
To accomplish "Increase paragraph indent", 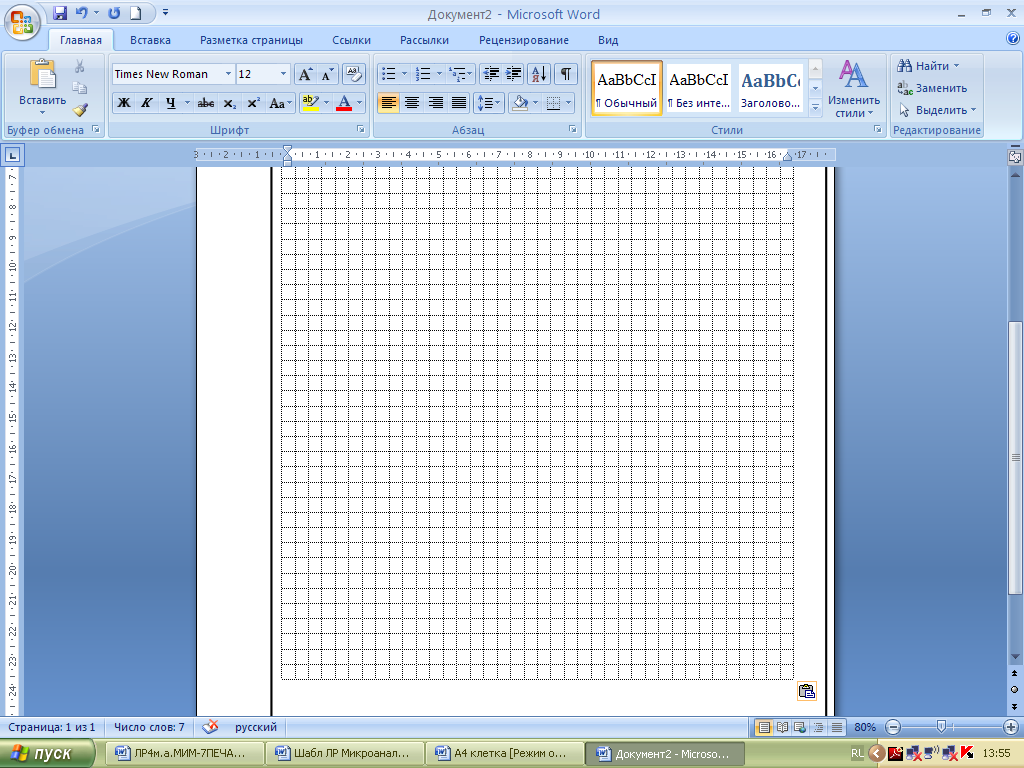I will [x=513, y=74].
